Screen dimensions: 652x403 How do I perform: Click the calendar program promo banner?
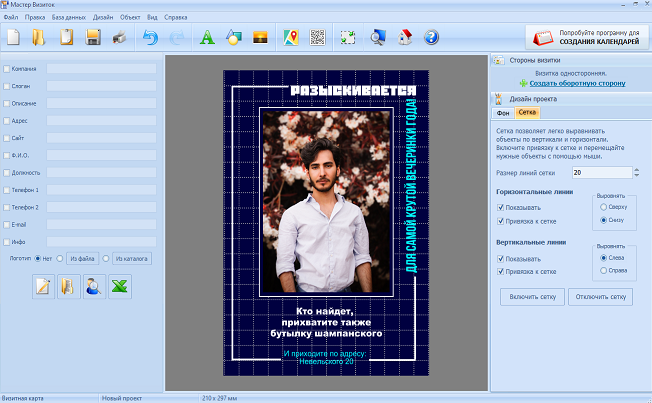pyautogui.click(x=587, y=37)
